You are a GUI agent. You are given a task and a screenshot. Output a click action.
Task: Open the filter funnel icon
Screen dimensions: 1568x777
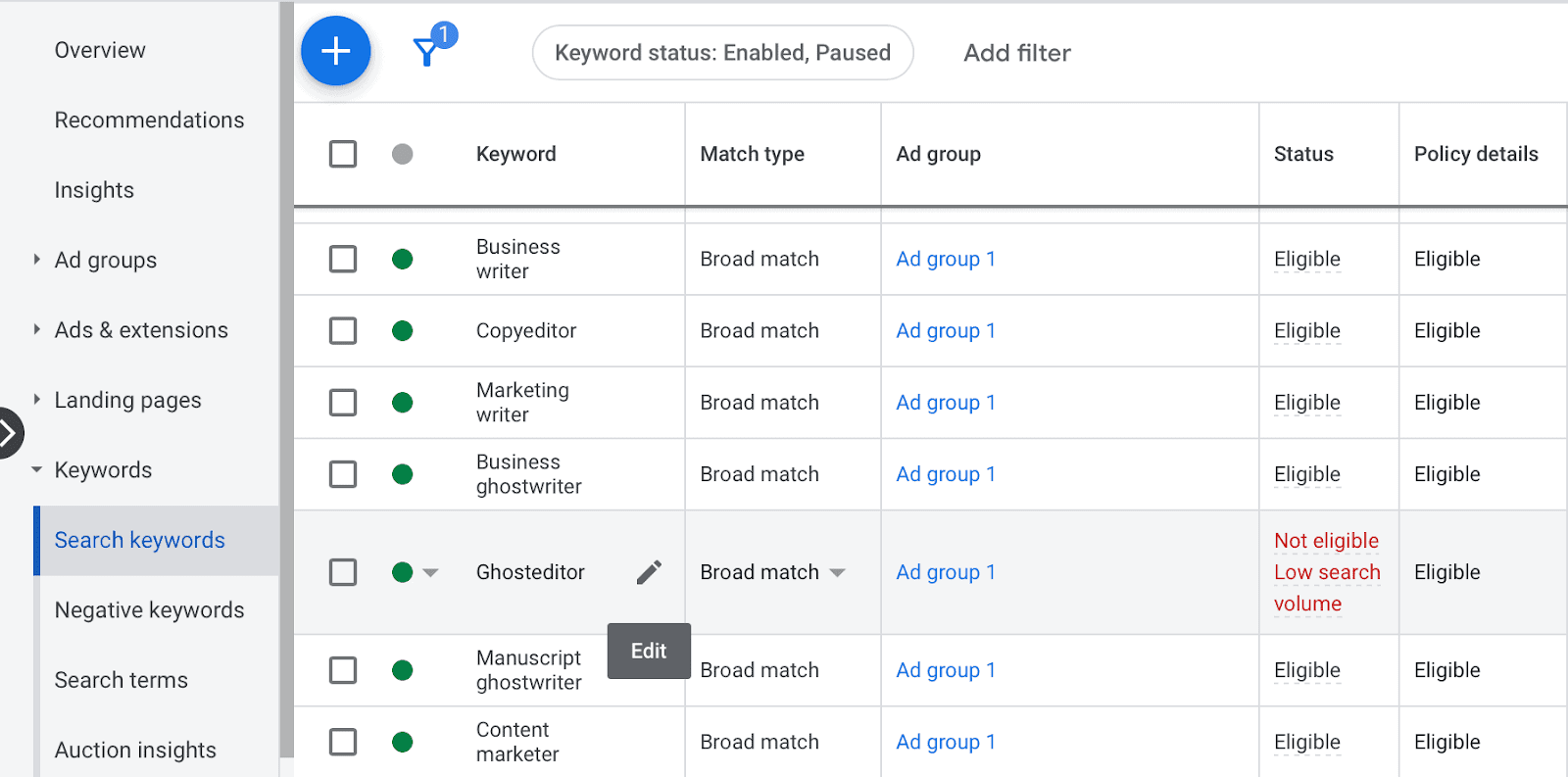point(427,52)
